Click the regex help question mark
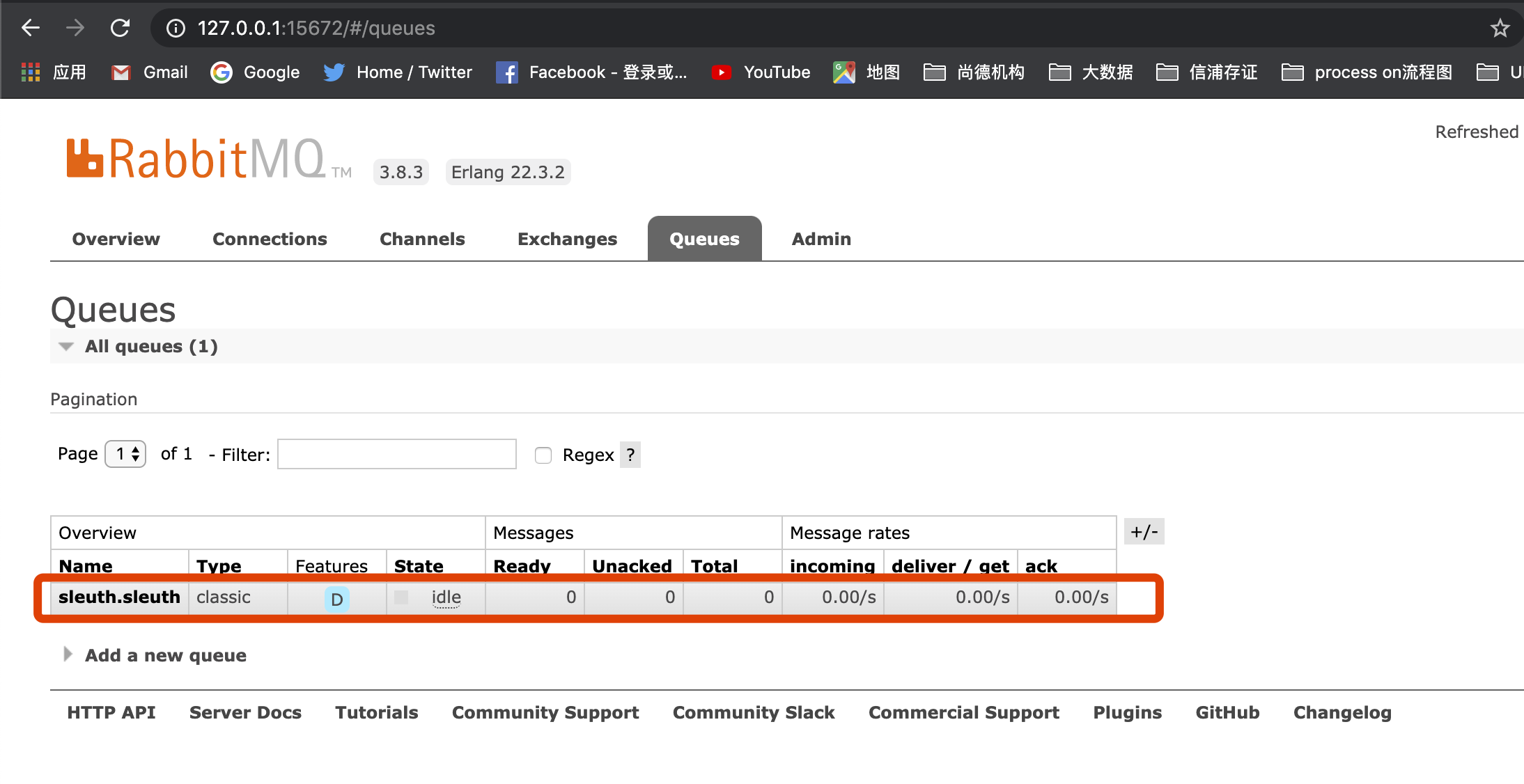Viewport: 1524px width, 784px height. coord(630,455)
